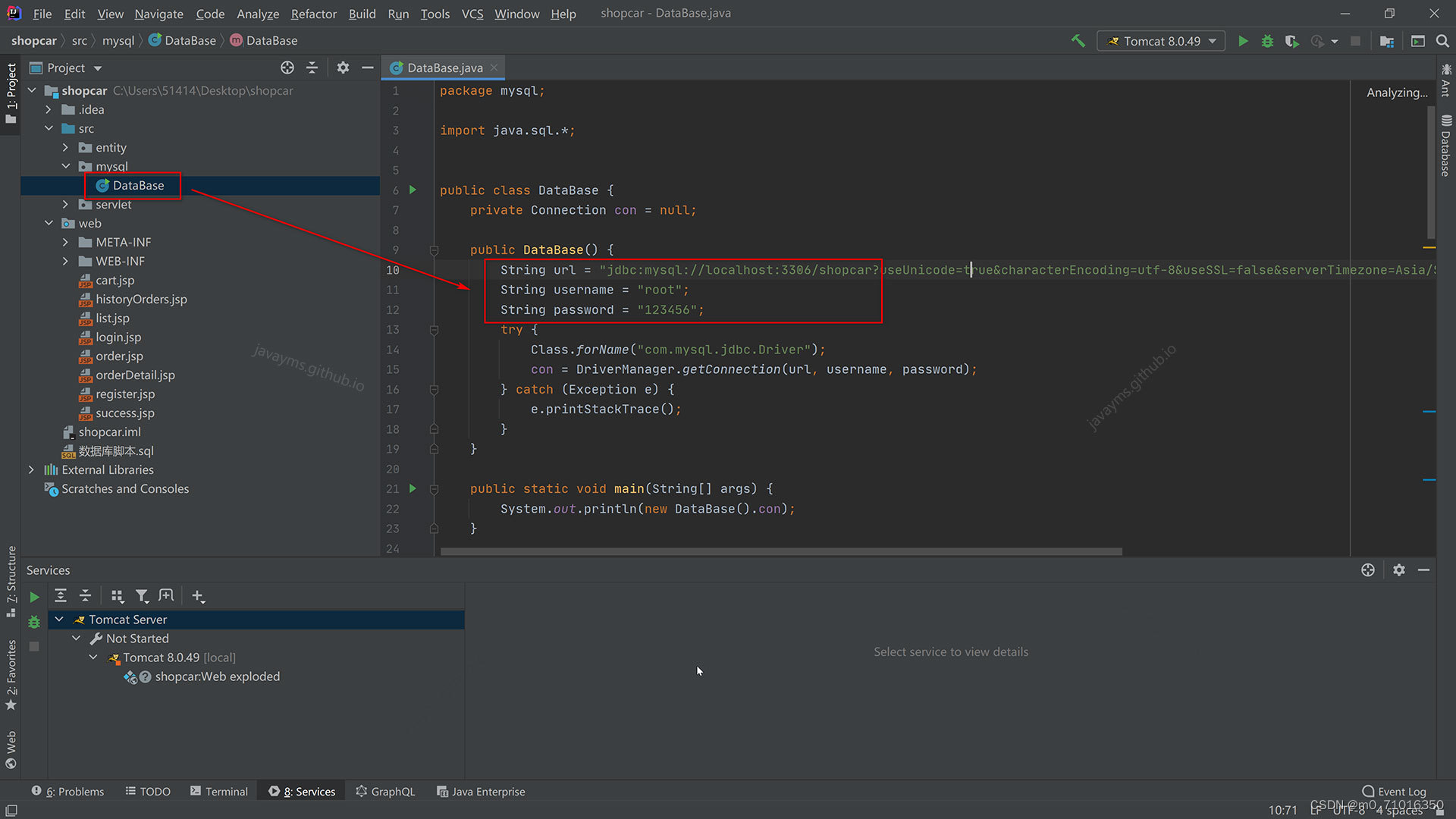The height and width of the screenshot is (819, 1456).
Task: Click the Services settings gear icon
Action: click(x=1399, y=570)
